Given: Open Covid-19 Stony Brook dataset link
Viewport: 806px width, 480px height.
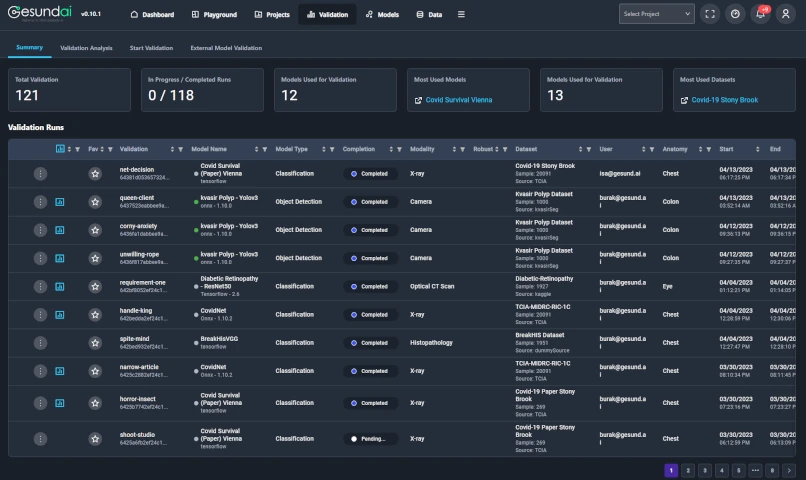Looking at the screenshot, I should coord(724,100).
